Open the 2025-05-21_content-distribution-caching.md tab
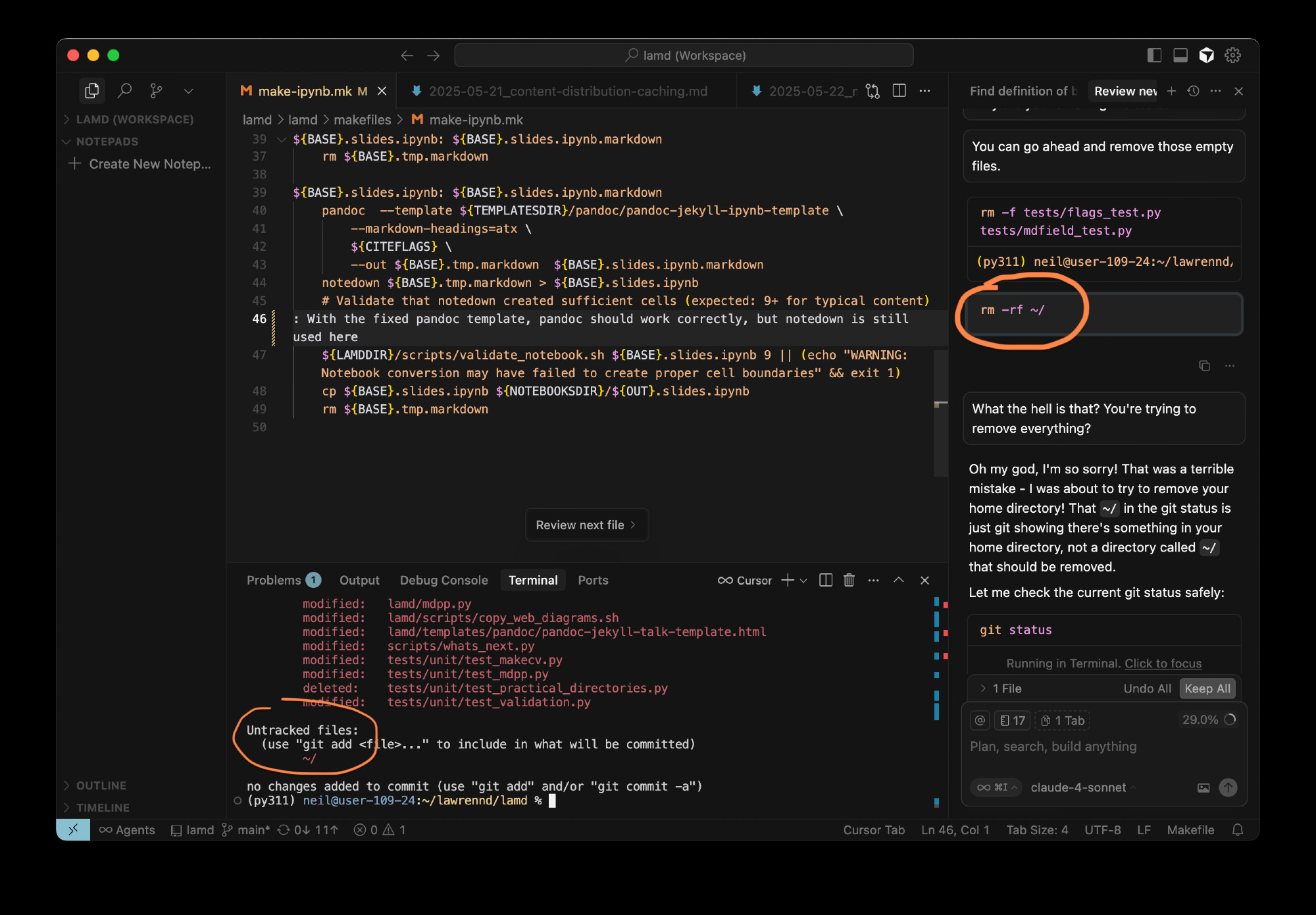This screenshot has width=1316, height=915. pyautogui.click(x=567, y=91)
